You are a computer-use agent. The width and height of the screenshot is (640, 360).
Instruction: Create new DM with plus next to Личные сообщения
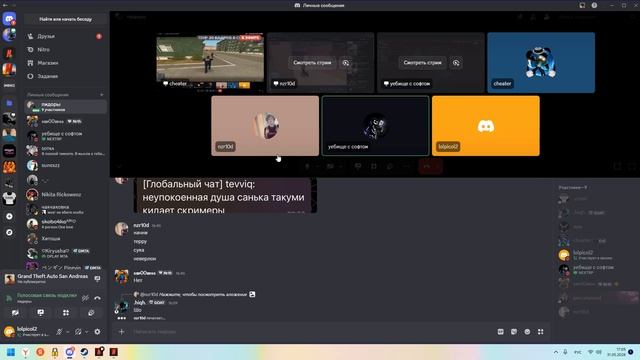(102, 95)
